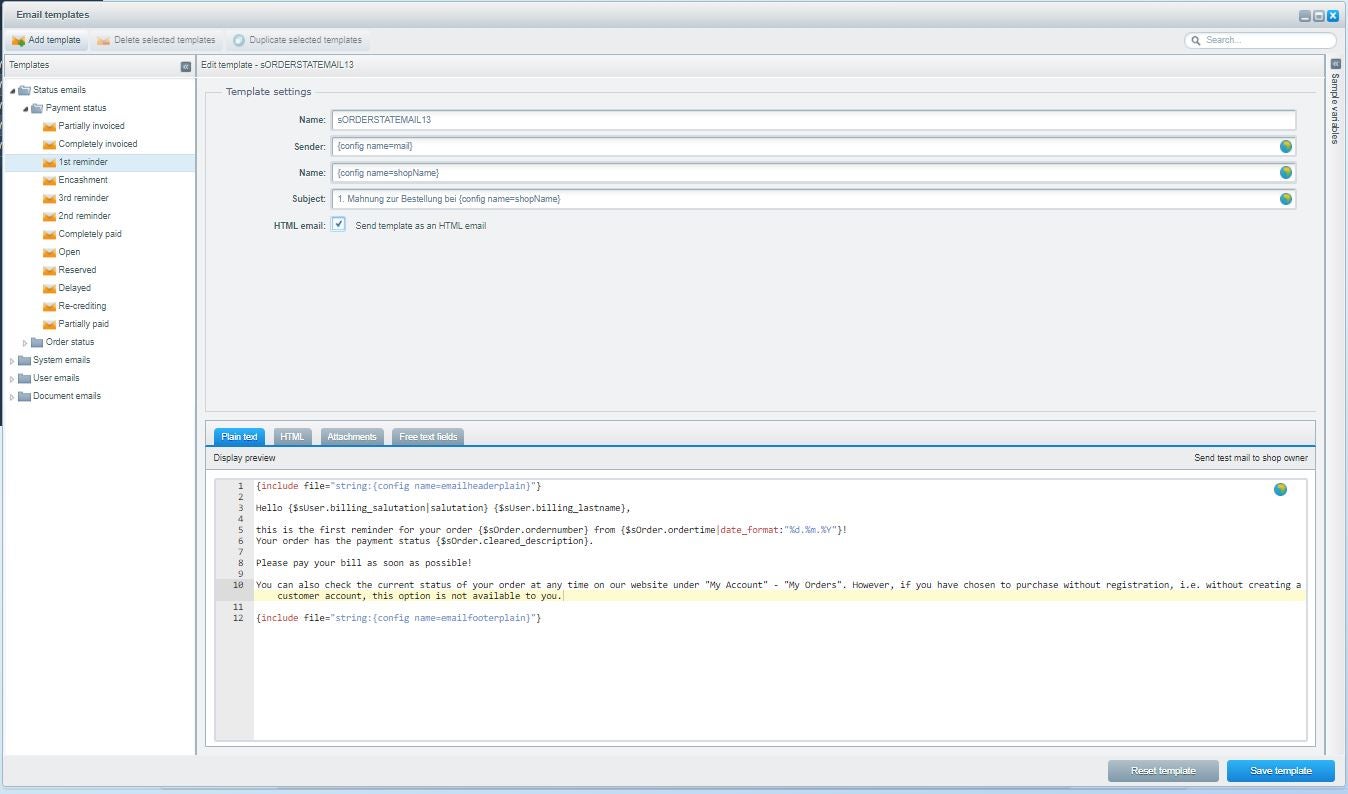Open translation globe in the plain text editor
The height and width of the screenshot is (794, 1348).
point(1280,489)
